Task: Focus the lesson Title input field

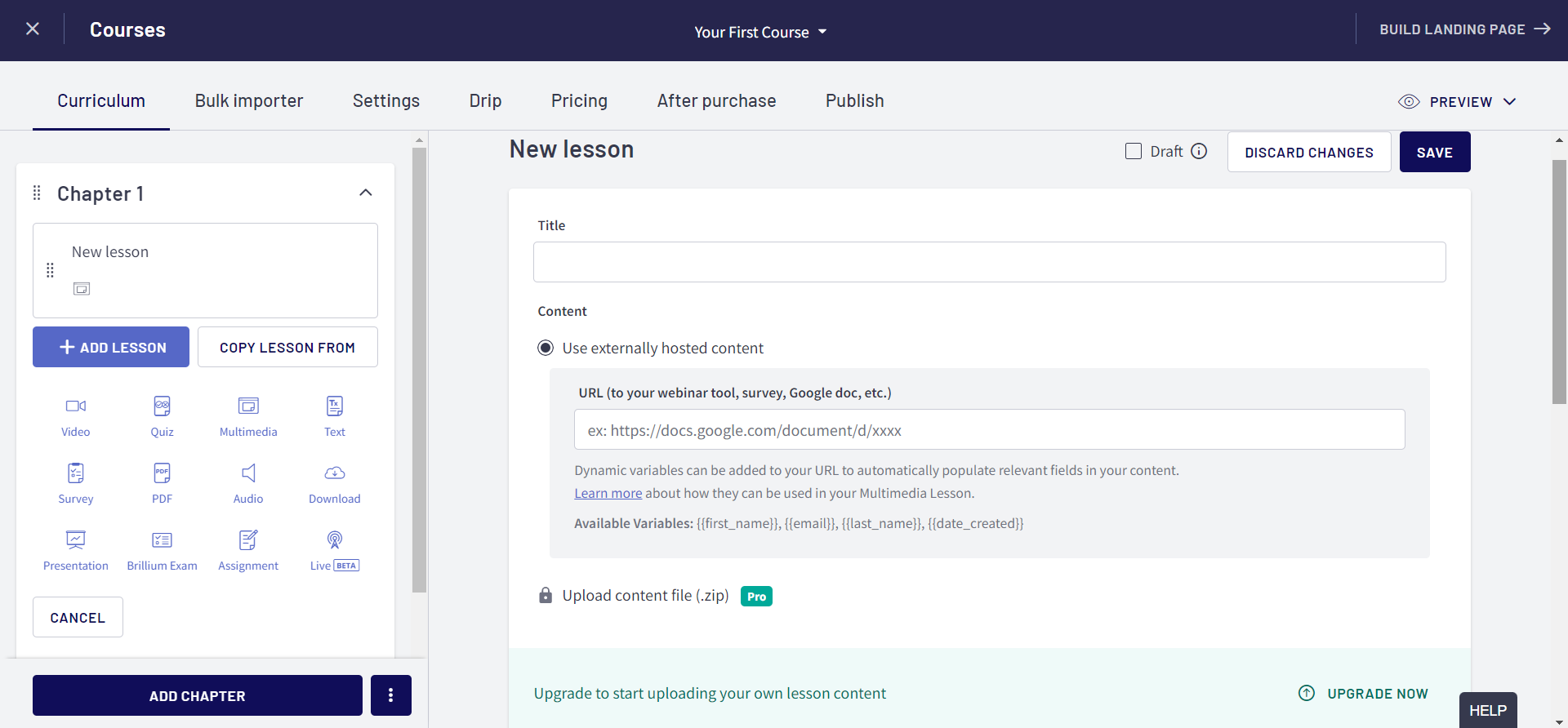Action: point(989,262)
